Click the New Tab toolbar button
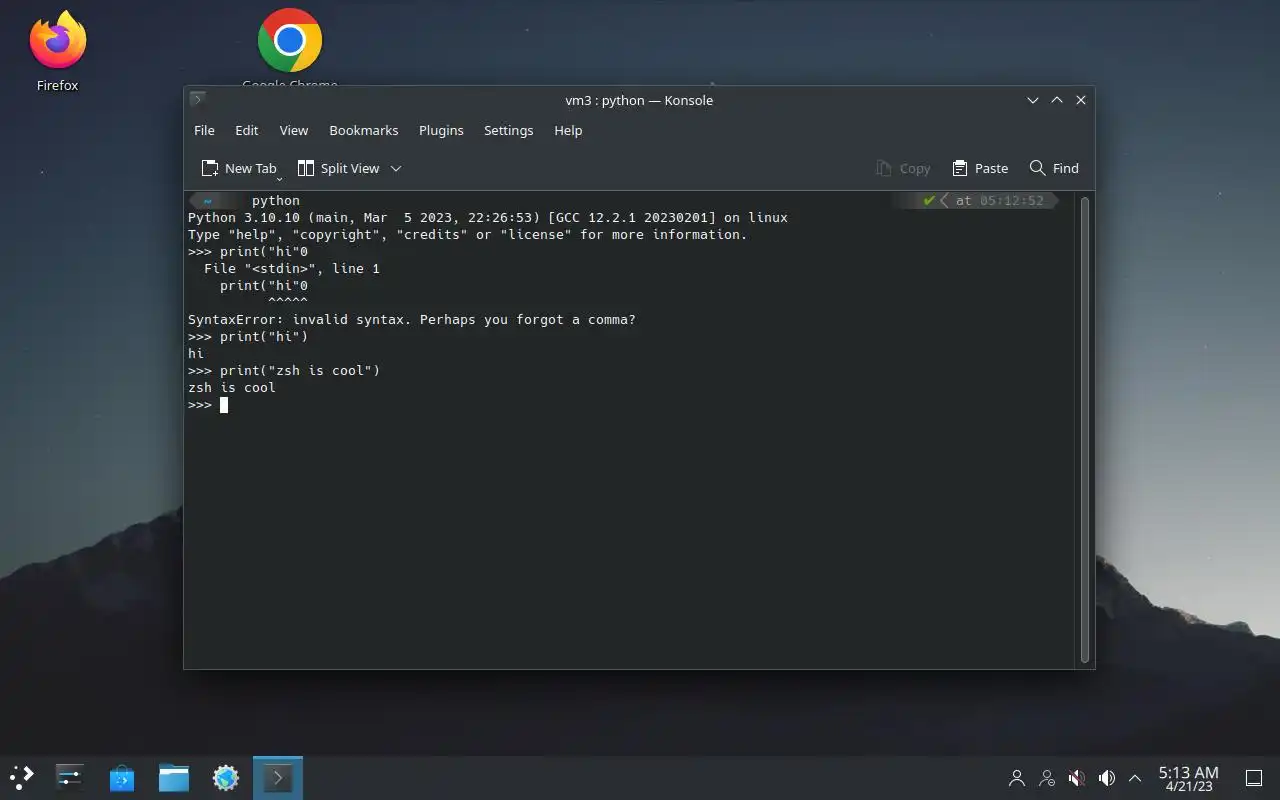Screen dimensions: 1280x800 pos(238,168)
